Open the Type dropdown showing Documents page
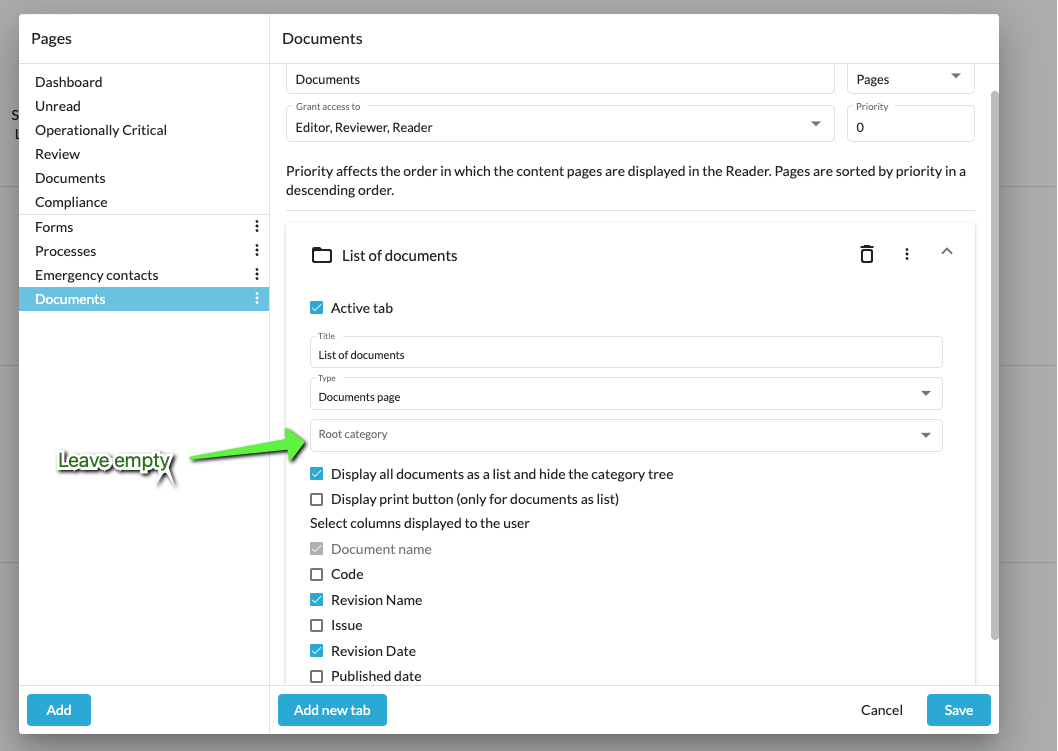1058x751 pixels. pyautogui.click(x=626, y=394)
